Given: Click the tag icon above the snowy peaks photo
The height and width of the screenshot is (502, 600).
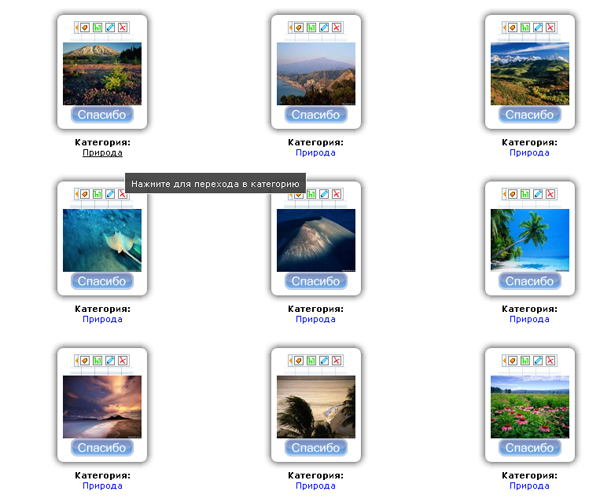Looking at the screenshot, I should [513, 28].
